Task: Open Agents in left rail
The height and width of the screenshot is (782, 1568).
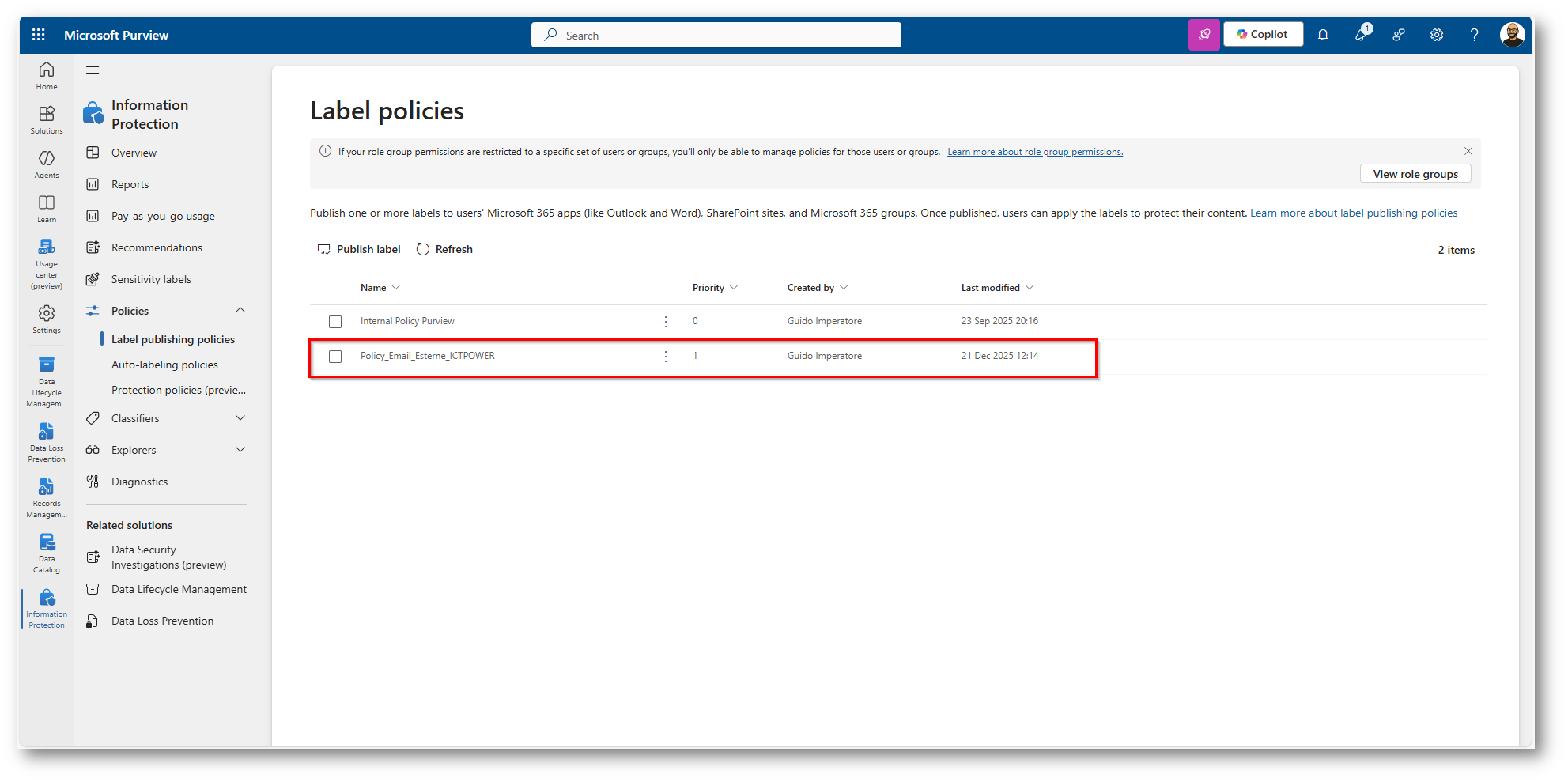Action: 47,164
